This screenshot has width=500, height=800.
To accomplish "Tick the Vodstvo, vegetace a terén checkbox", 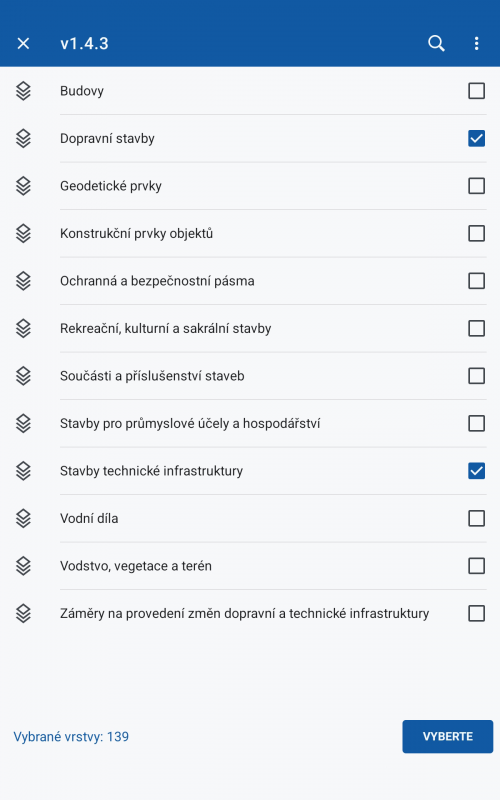I will click(476, 566).
